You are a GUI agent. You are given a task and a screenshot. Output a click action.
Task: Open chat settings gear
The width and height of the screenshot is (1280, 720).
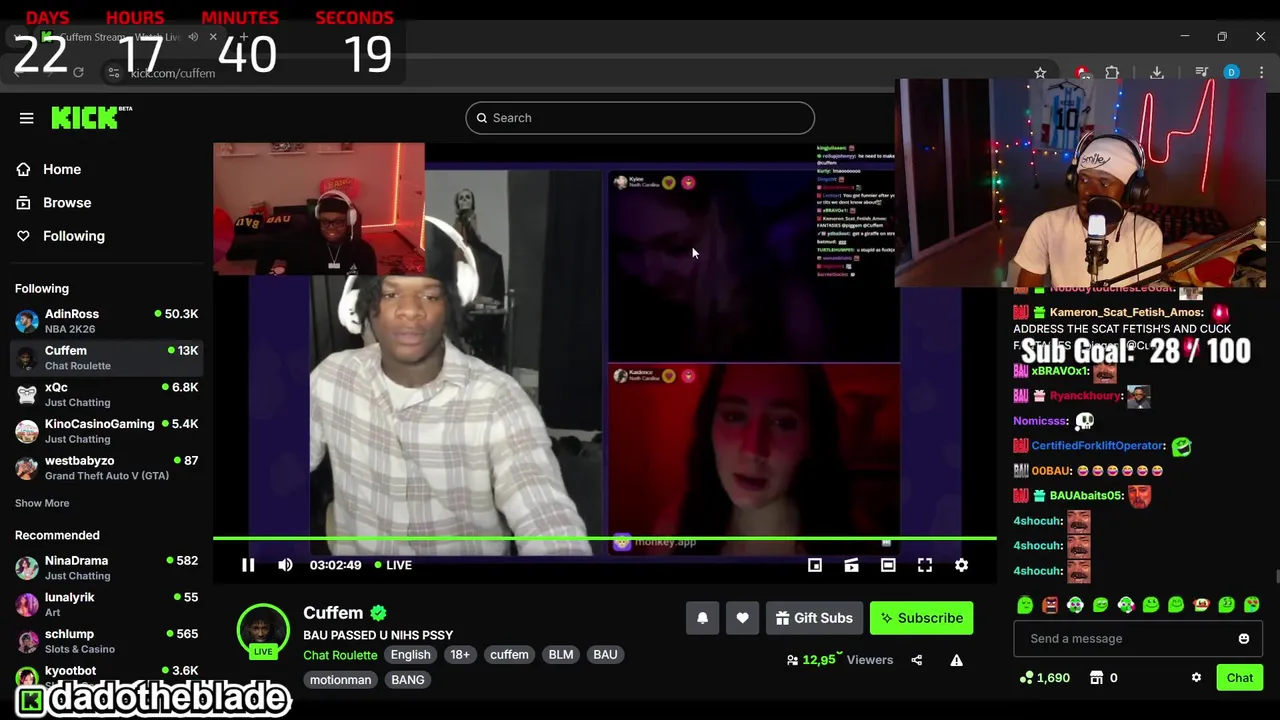tap(1196, 678)
